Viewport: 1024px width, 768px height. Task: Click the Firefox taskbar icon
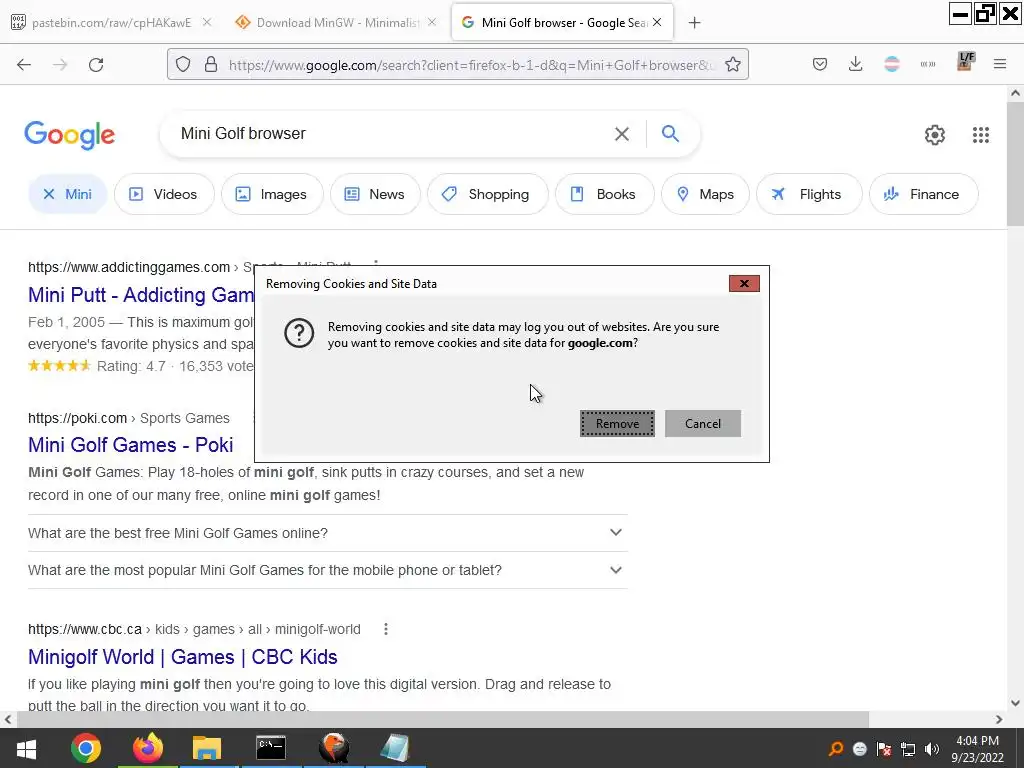pos(148,748)
